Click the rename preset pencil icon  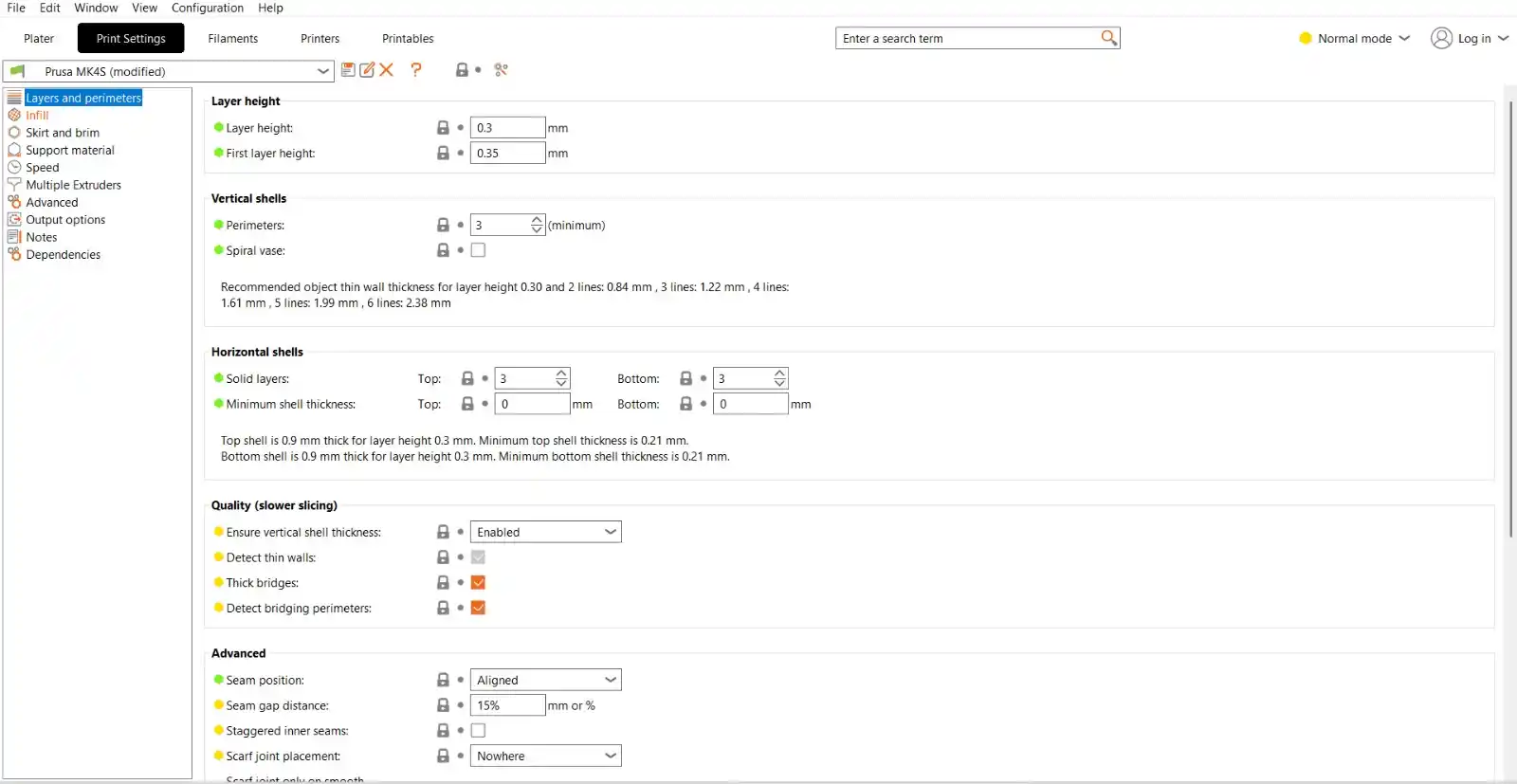coord(367,69)
